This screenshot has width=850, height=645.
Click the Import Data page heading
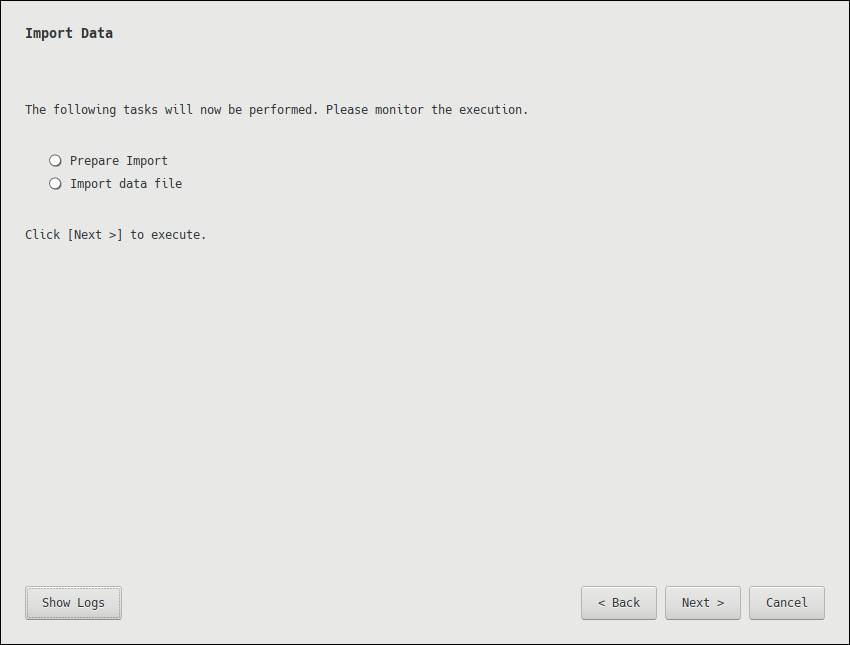(69, 33)
